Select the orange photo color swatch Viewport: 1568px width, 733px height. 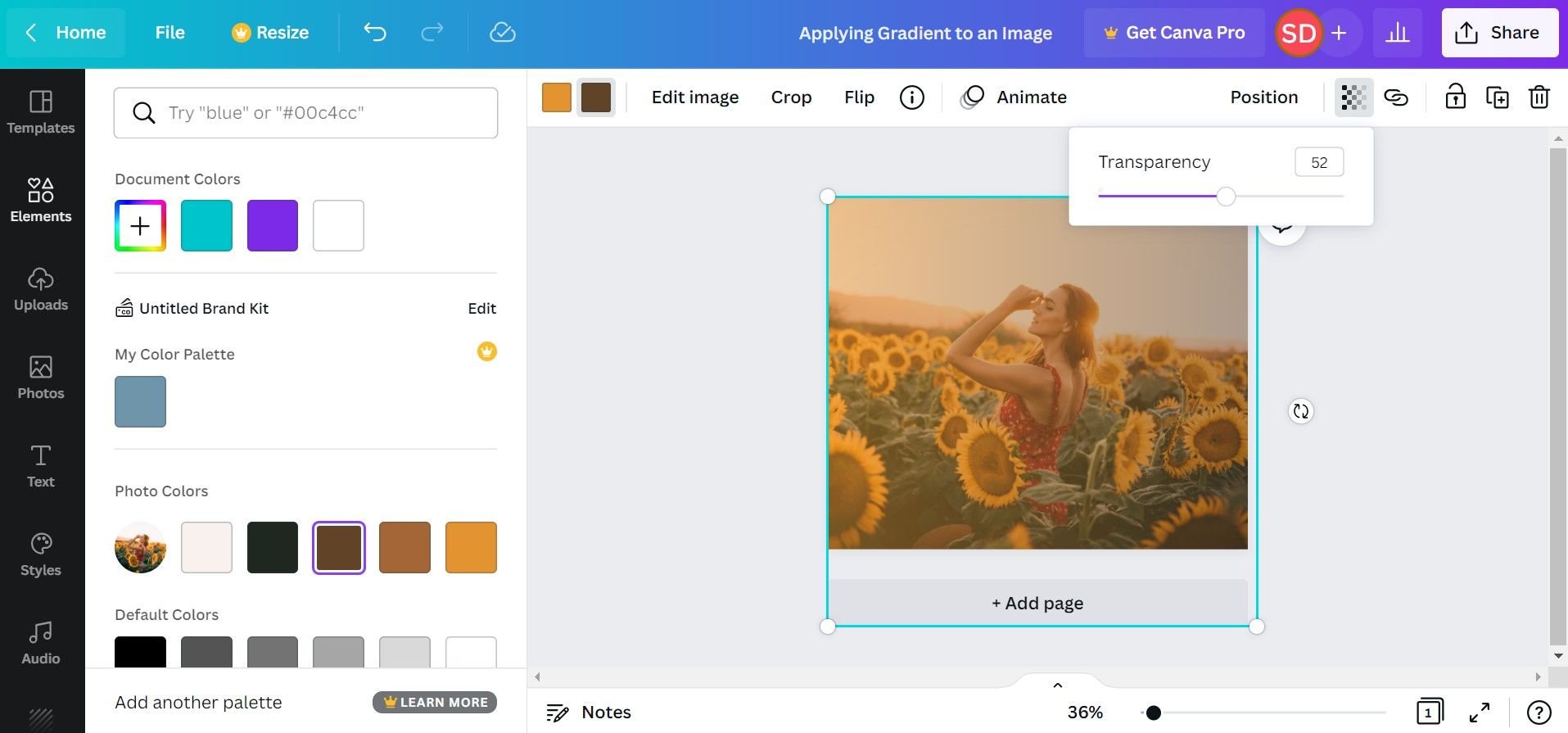(x=471, y=547)
